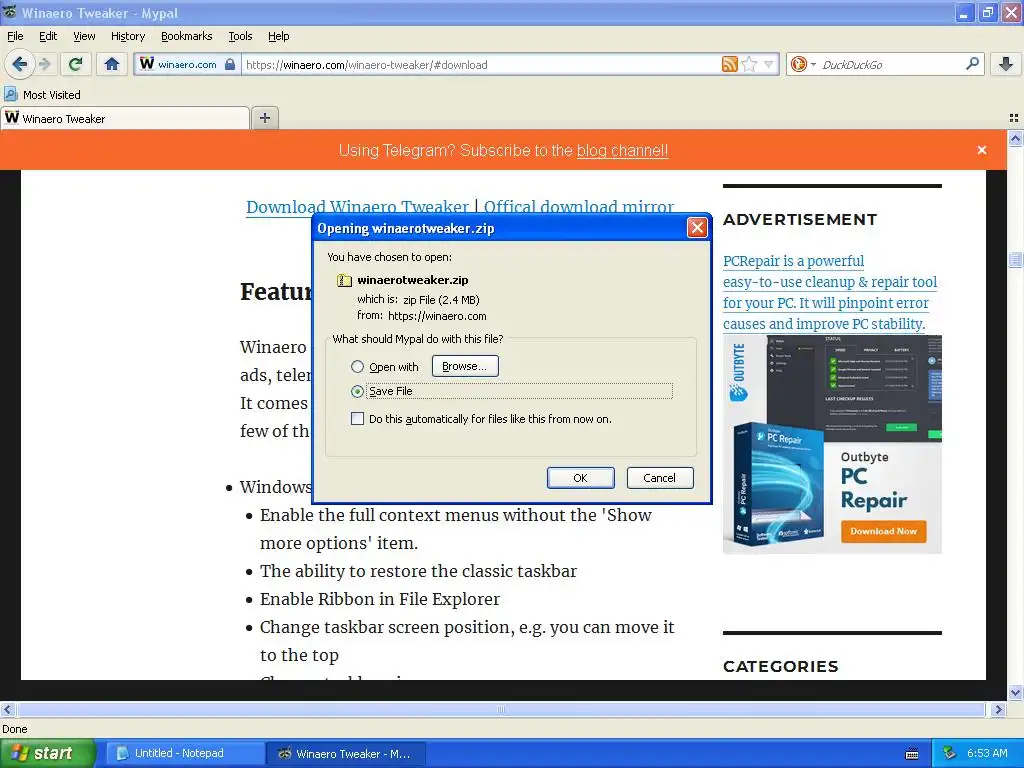Open the Edit menu
This screenshot has width=1024, height=768.
pyautogui.click(x=48, y=36)
